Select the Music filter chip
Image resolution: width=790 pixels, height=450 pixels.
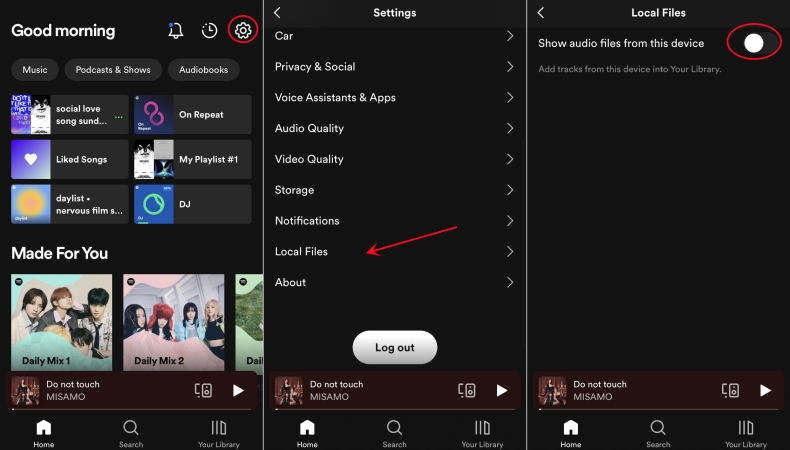tap(35, 70)
